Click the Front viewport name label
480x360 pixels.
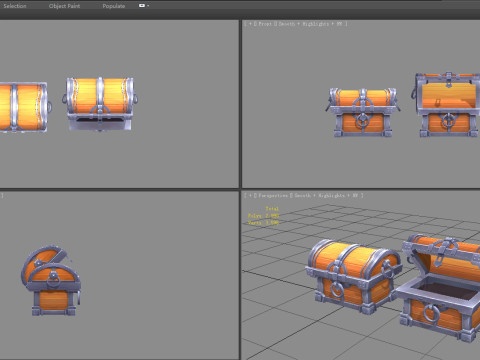click(265, 24)
